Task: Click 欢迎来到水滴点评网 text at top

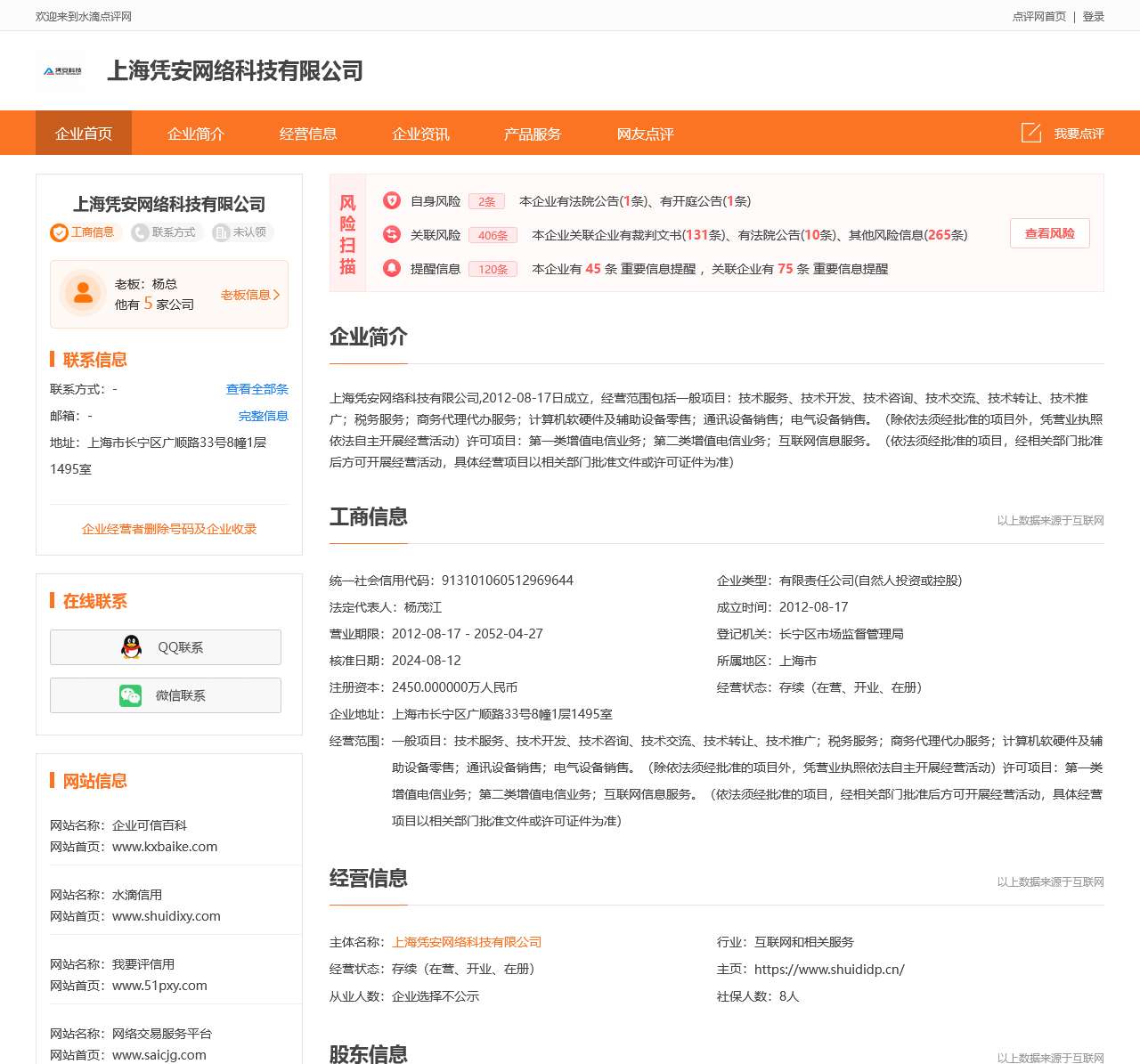Action: point(84,16)
